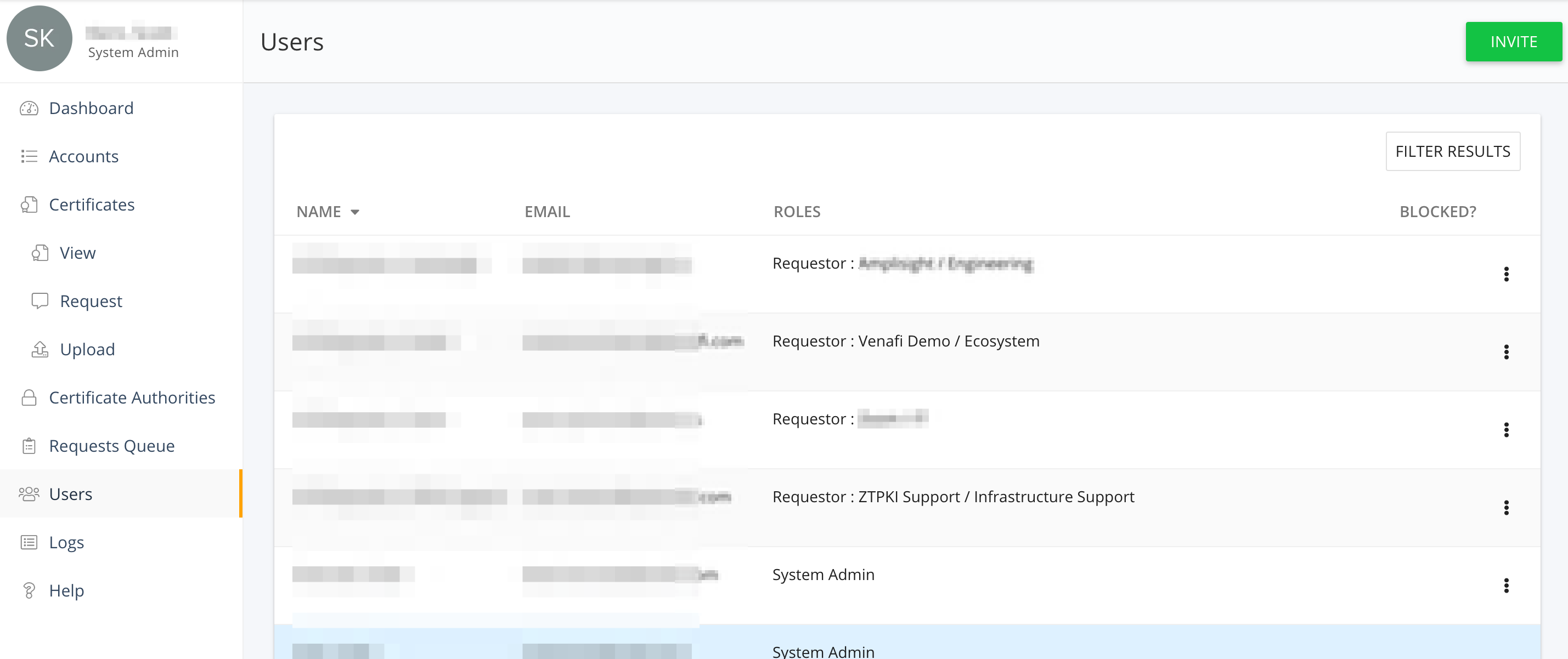Open actions menu for Venafi Demo / Ecosystem row

tap(1506, 352)
